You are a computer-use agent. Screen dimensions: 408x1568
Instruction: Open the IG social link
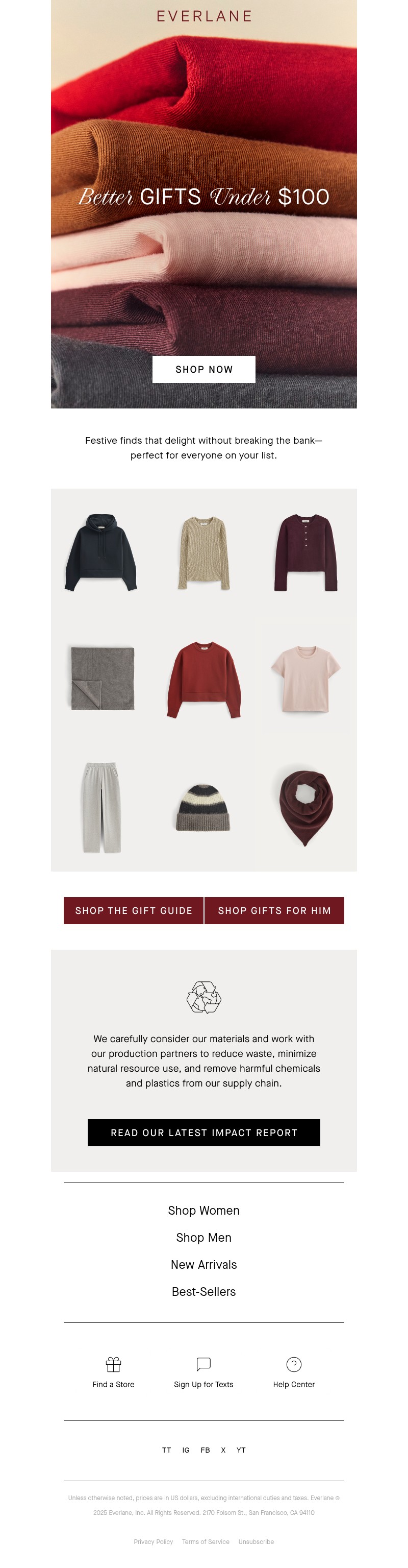pyautogui.click(x=186, y=1450)
